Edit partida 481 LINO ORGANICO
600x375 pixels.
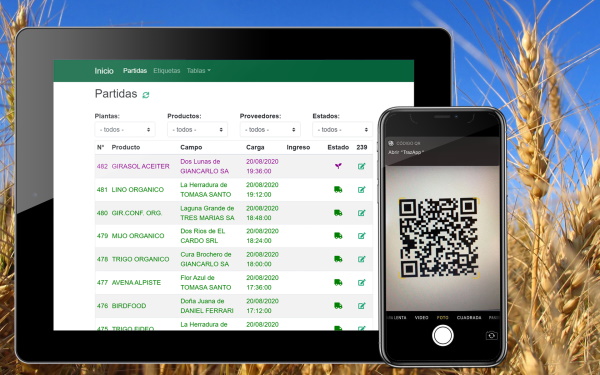point(362,189)
